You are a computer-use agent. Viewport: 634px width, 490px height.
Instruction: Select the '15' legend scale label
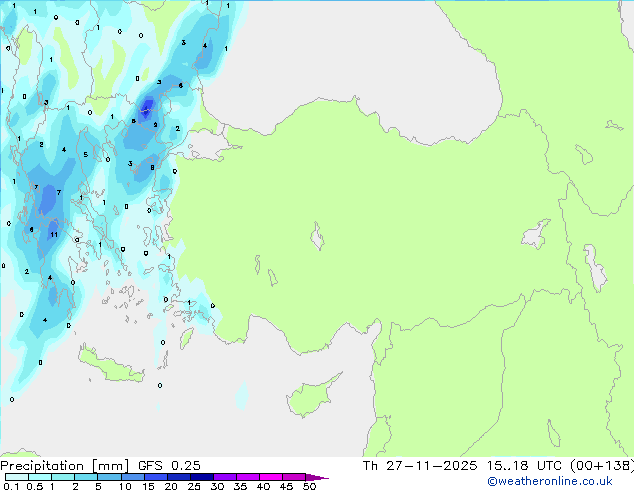(148, 486)
